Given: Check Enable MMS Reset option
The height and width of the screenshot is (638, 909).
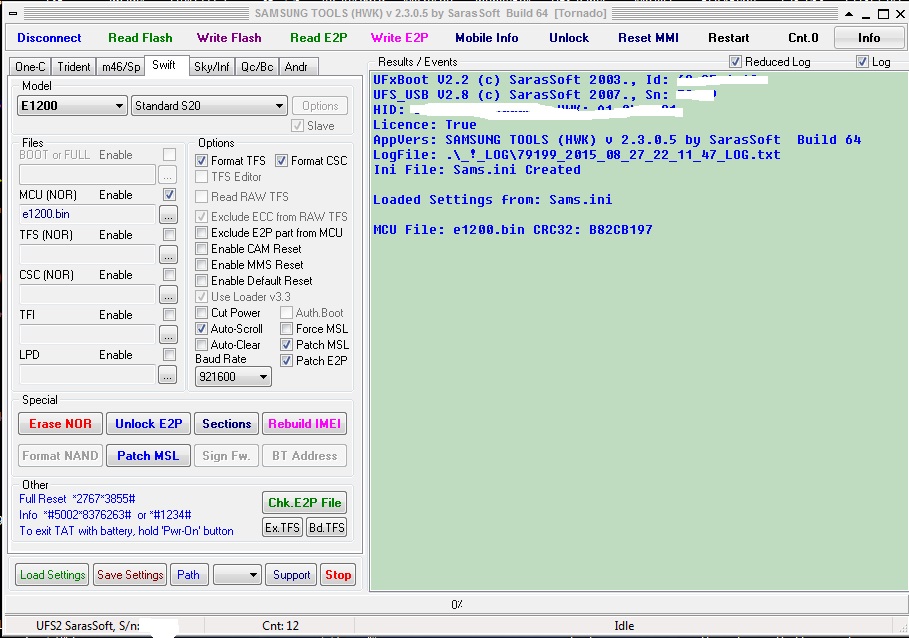Looking at the screenshot, I should tap(201, 265).
